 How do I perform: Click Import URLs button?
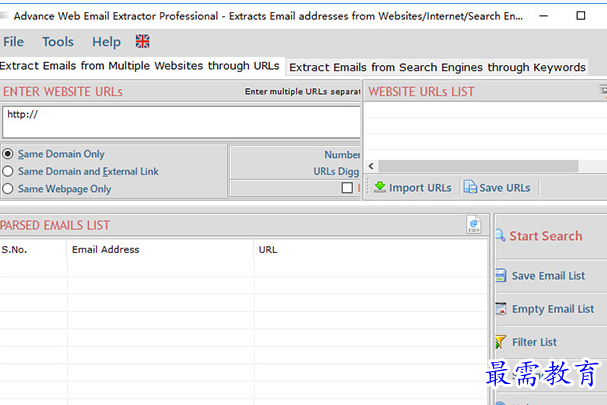pyautogui.click(x=413, y=187)
